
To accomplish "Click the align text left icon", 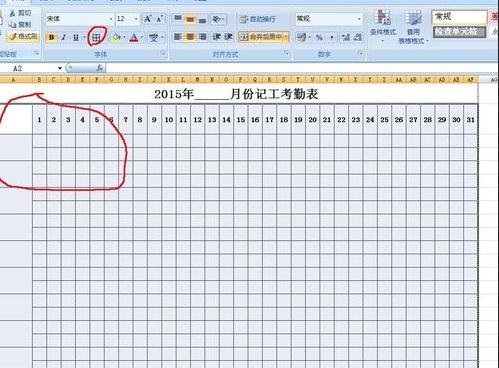I will (178, 37).
